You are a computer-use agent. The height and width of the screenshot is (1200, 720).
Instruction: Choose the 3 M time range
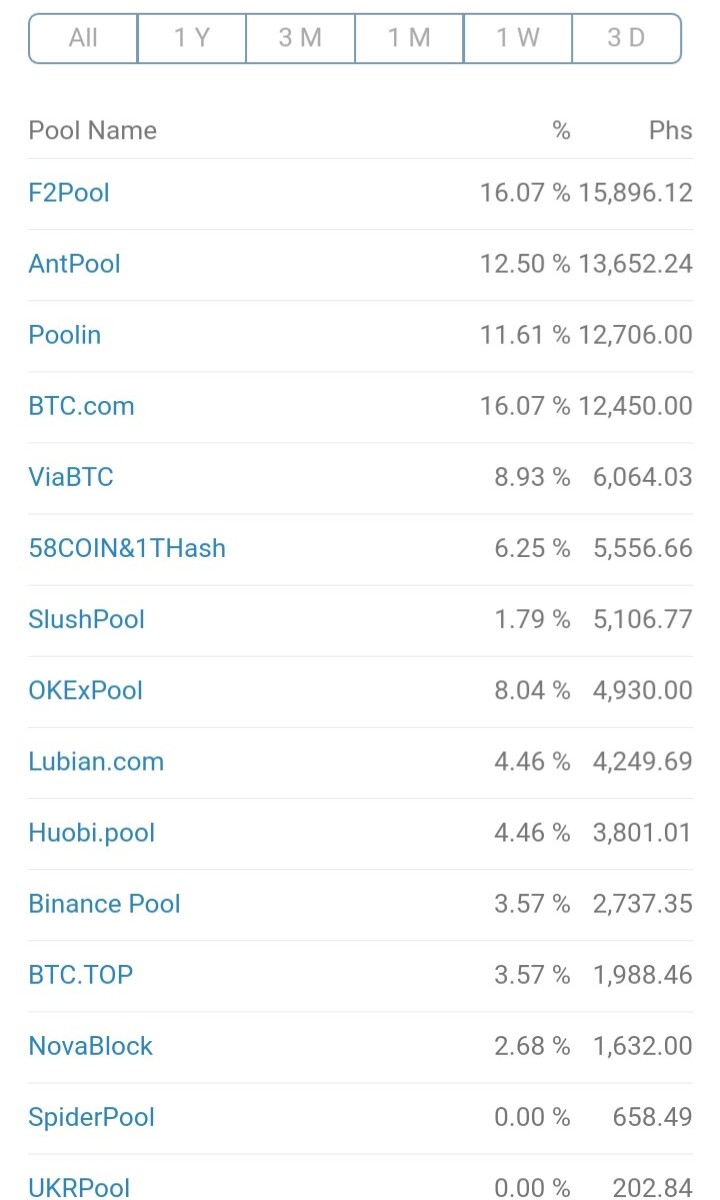click(300, 38)
